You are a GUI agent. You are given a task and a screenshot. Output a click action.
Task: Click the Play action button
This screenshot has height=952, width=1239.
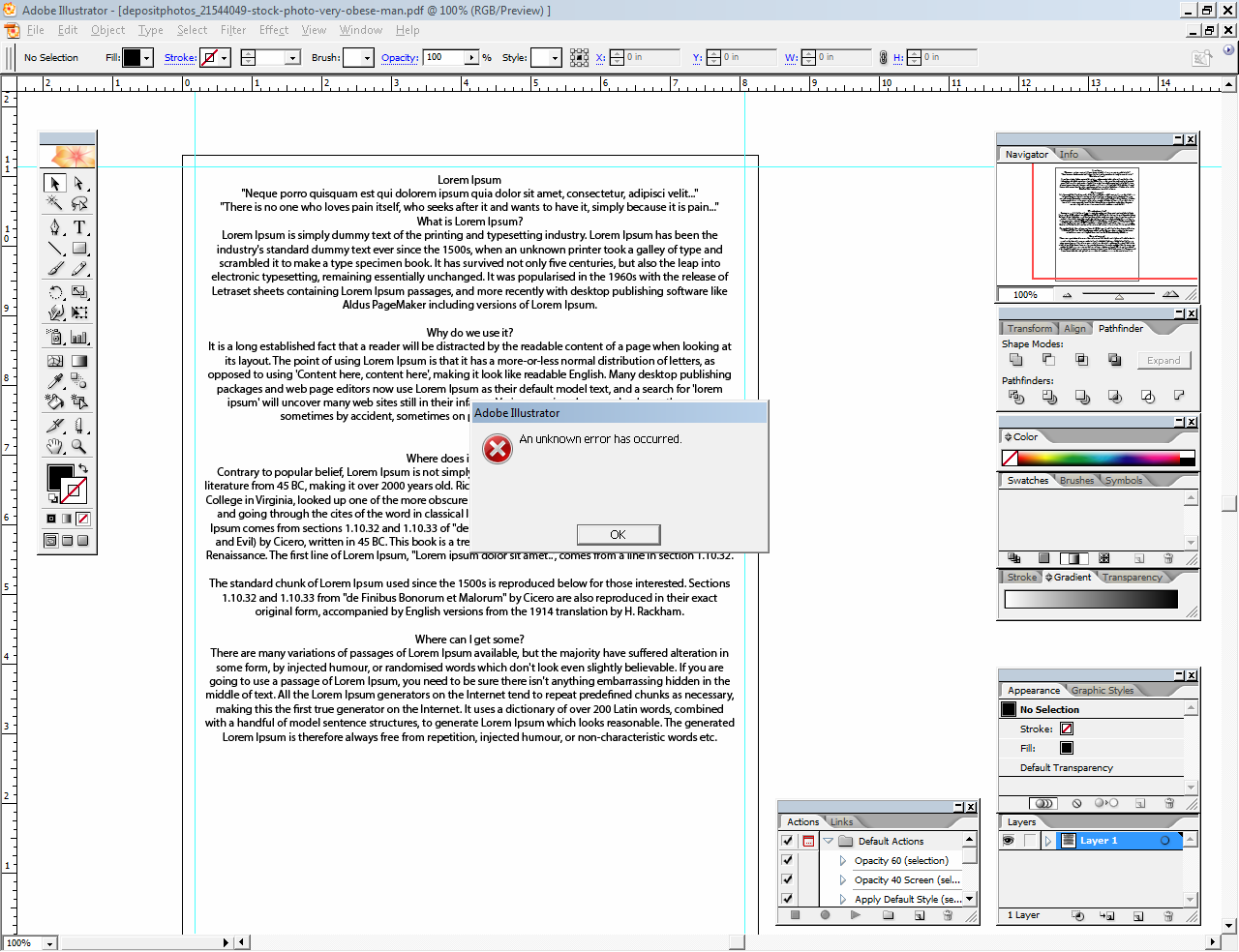(856, 914)
